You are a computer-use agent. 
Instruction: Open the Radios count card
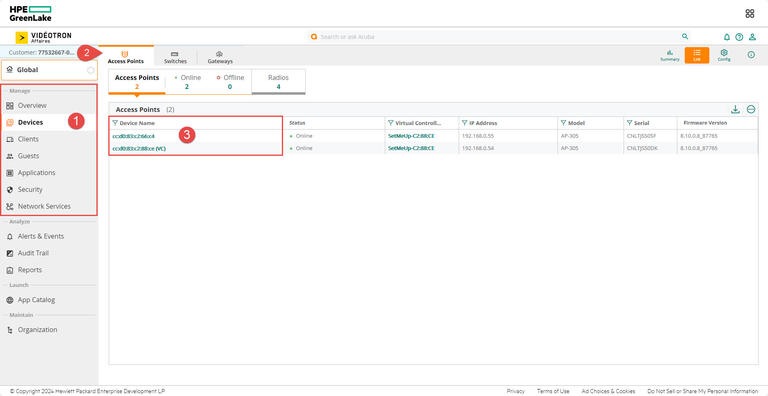tap(278, 81)
